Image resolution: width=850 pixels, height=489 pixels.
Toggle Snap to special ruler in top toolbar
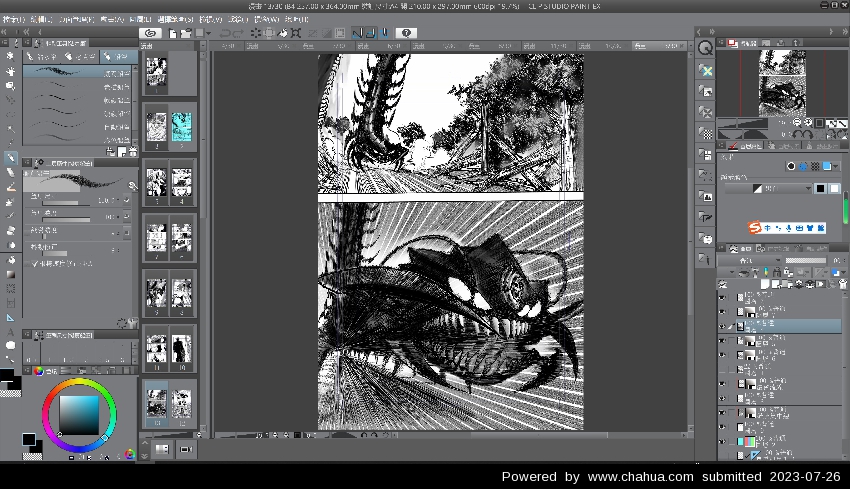(x=371, y=33)
